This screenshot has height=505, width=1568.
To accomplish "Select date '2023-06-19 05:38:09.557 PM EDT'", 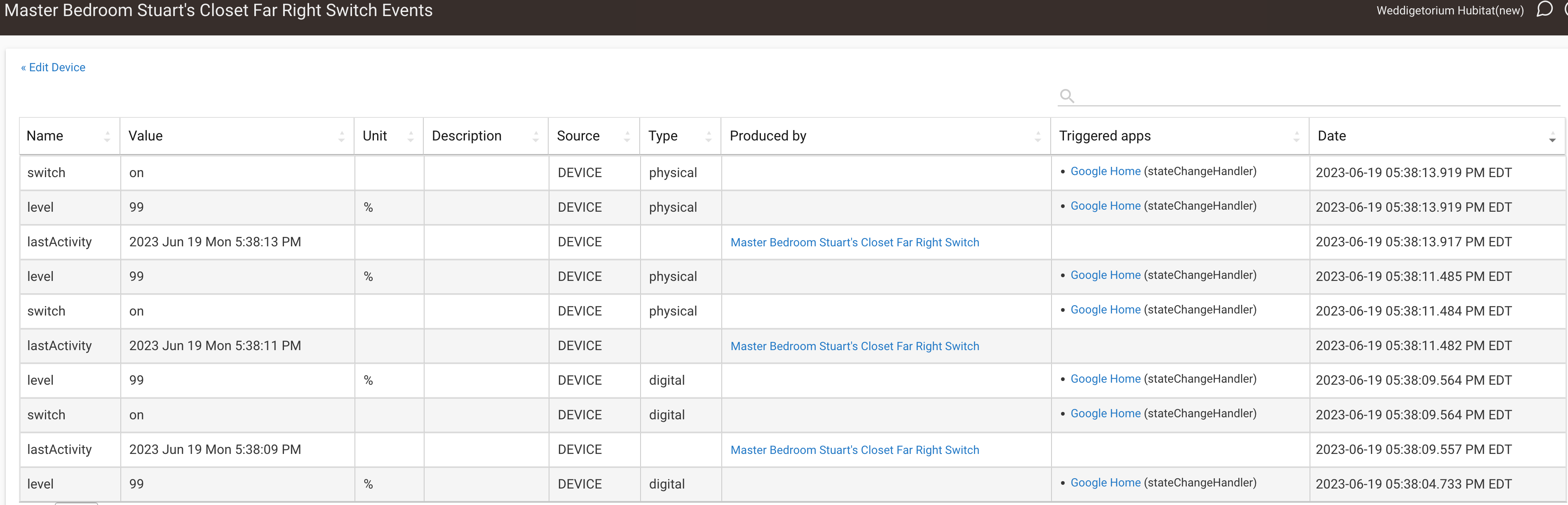I will 1413,450.
